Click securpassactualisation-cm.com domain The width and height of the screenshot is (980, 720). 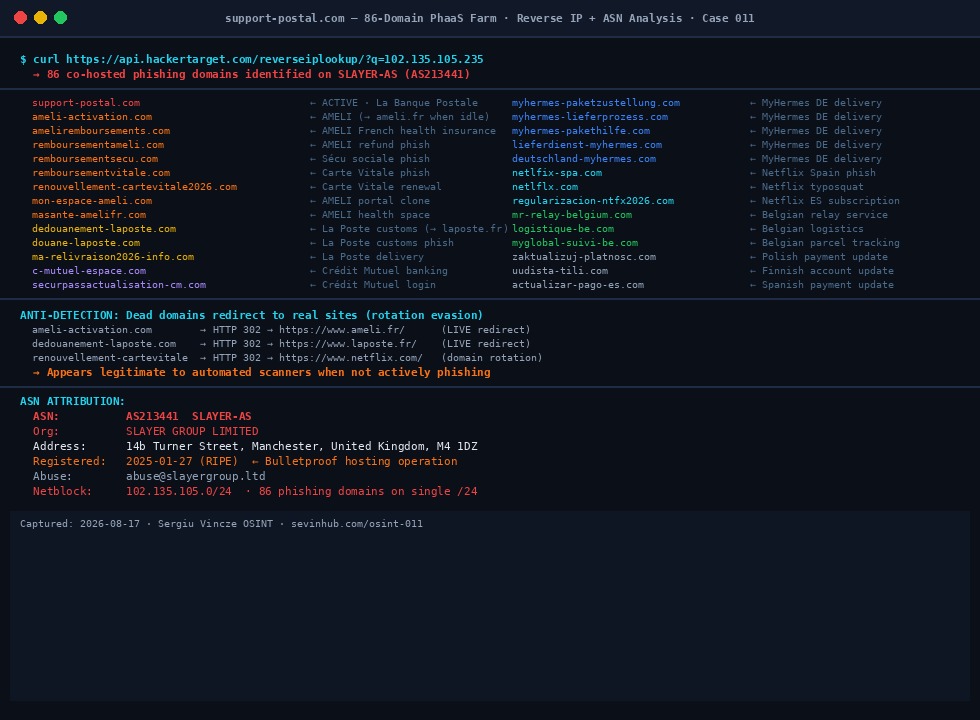pos(119,284)
